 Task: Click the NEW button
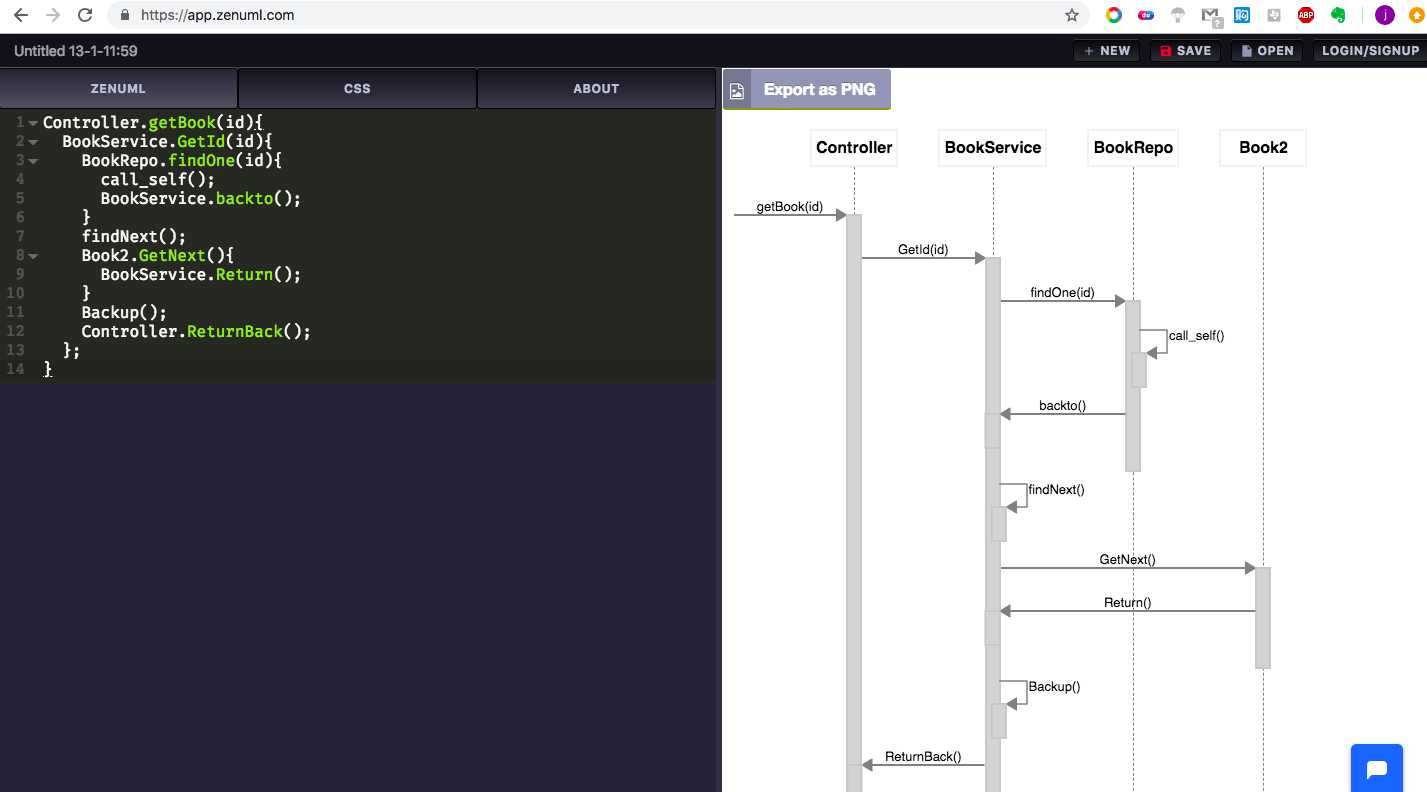(x=1107, y=50)
